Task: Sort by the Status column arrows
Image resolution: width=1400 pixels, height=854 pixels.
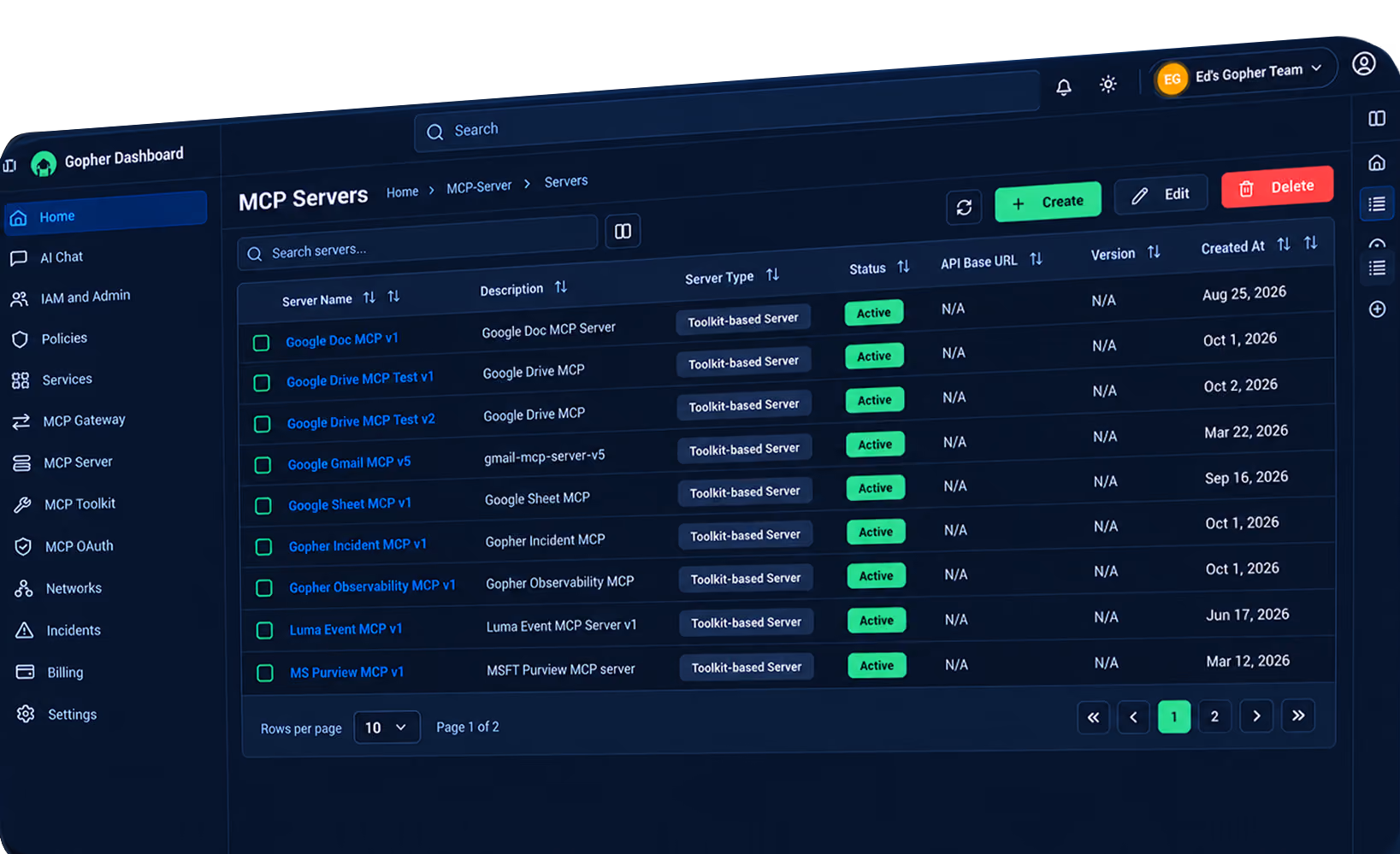Action: (903, 267)
